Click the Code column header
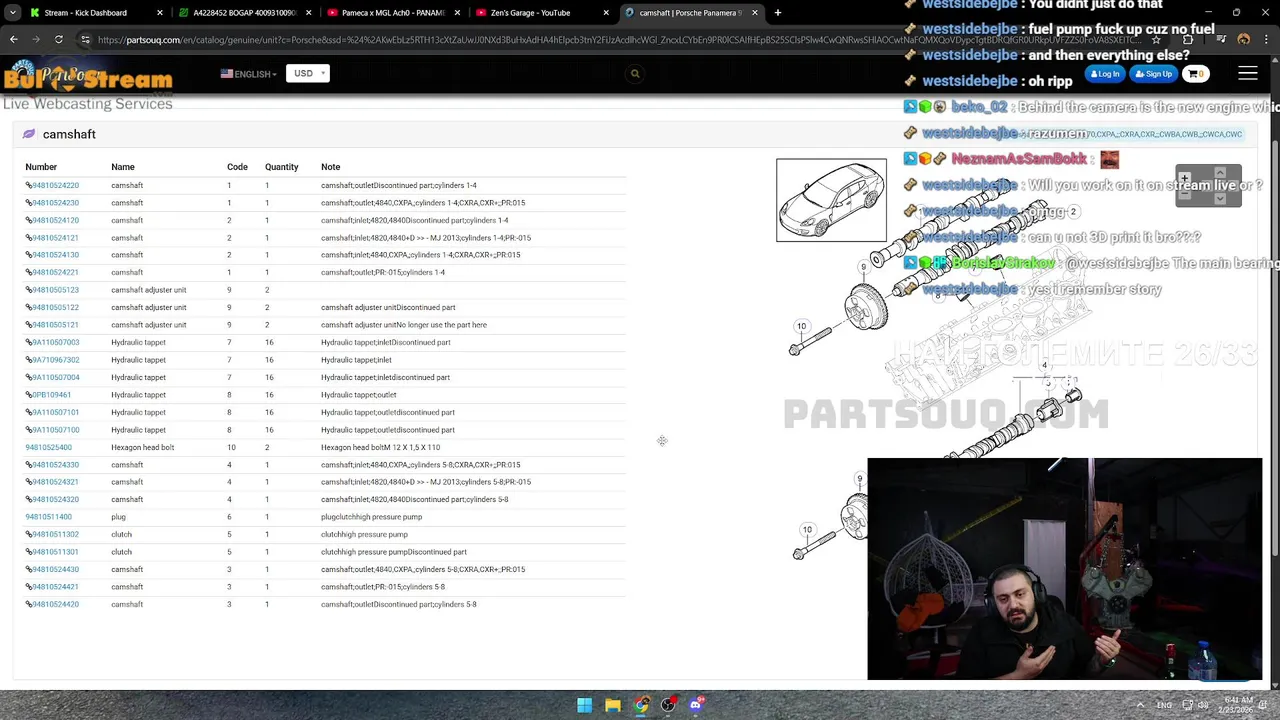Image resolution: width=1280 pixels, height=720 pixels. (237, 167)
